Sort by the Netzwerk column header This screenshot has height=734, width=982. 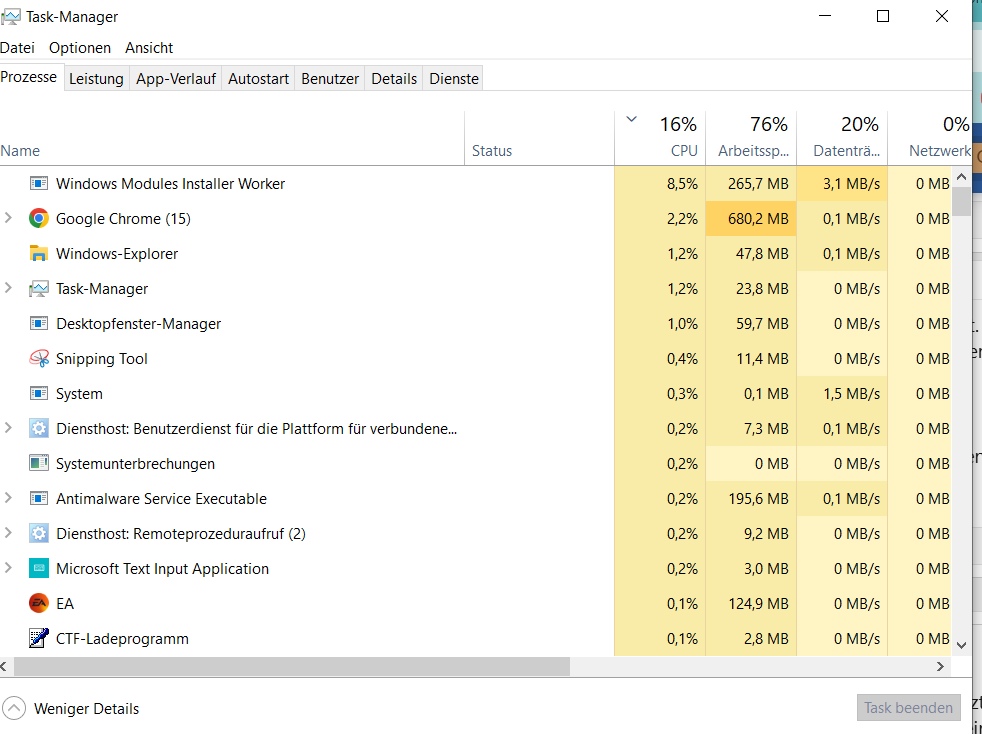(929, 139)
